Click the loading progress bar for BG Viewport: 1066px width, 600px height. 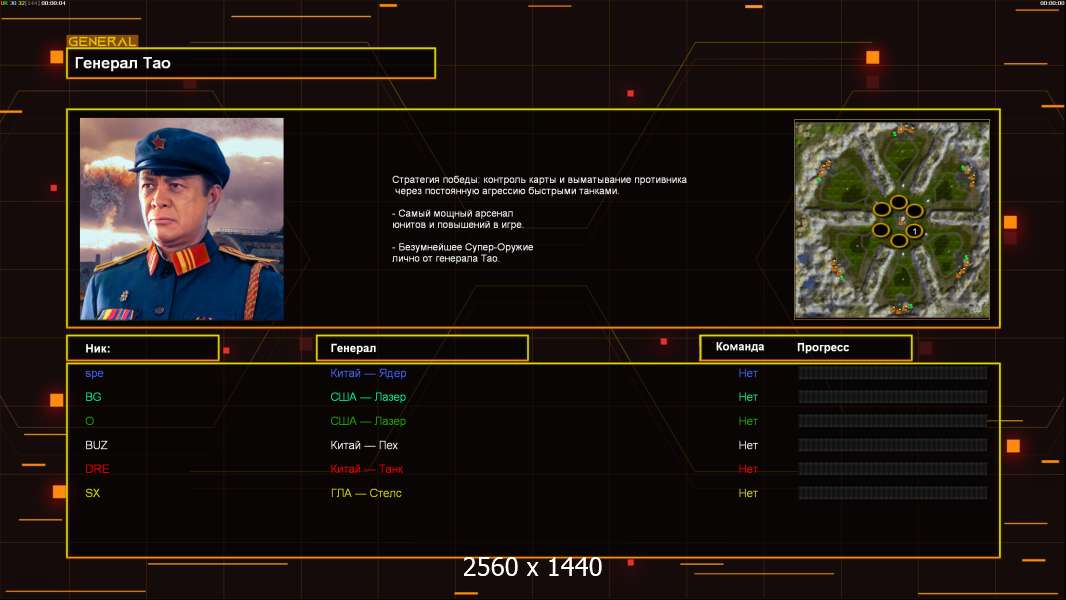point(893,397)
